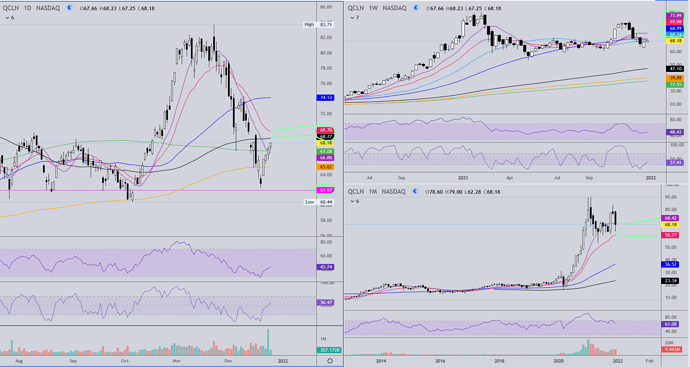The image size is (690, 367).
Task: Click the weekly RSI value 48.43 label
Action: pyautogui.click(x=675, y=132)
